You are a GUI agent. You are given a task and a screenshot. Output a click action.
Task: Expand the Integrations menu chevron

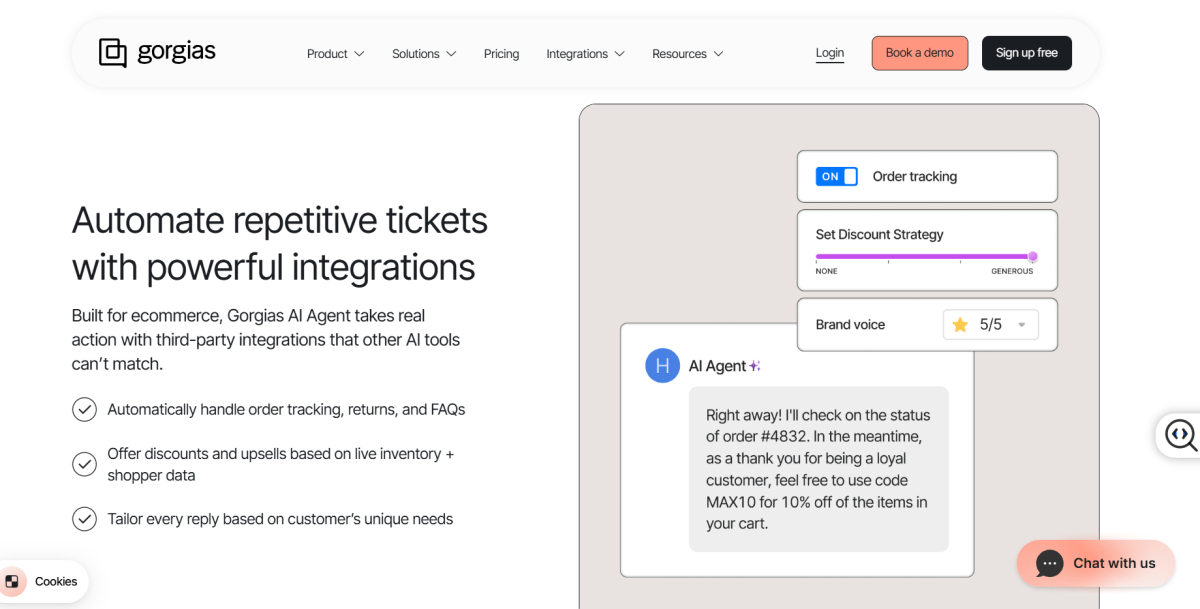coord(619,54)
